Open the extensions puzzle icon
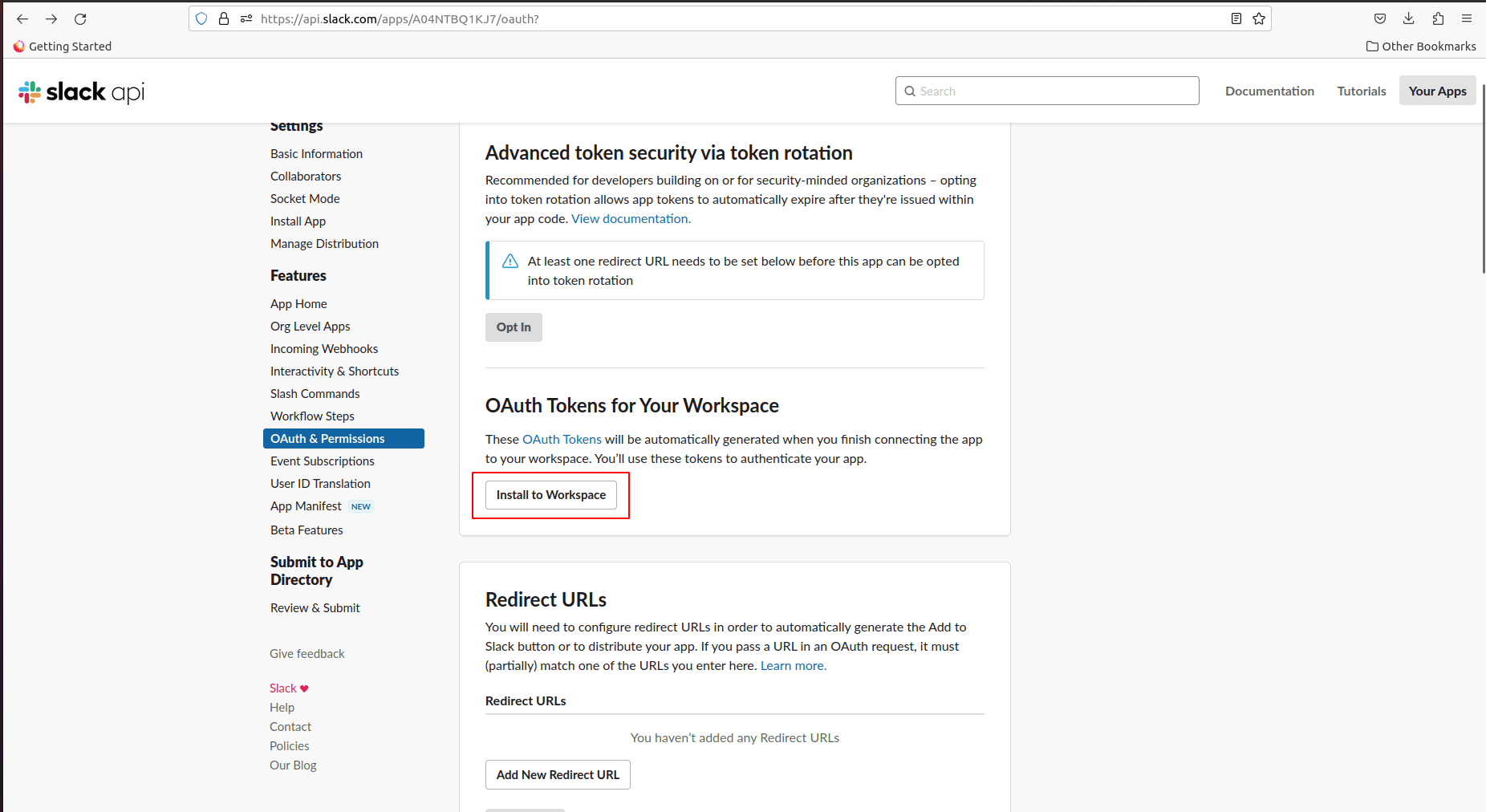Image resolution: width=1486 pixels, height=812 pixels. 1438,18
